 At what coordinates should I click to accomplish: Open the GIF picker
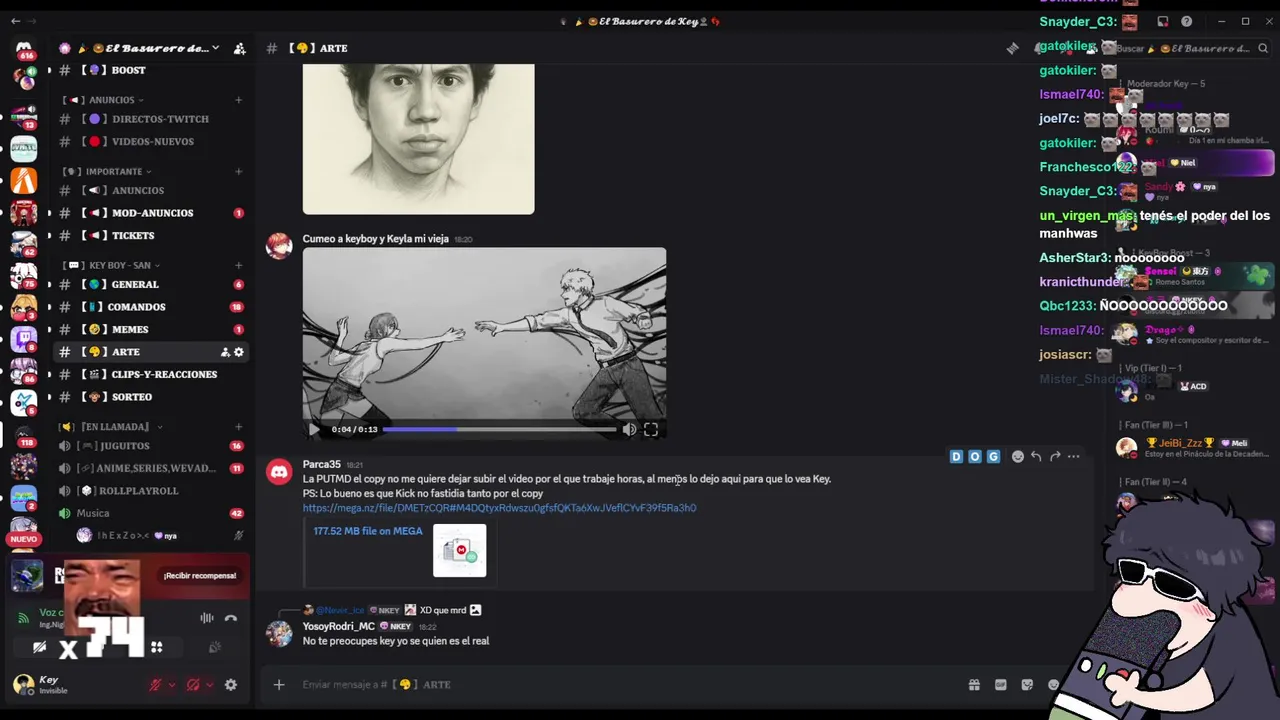point(1000,685)
